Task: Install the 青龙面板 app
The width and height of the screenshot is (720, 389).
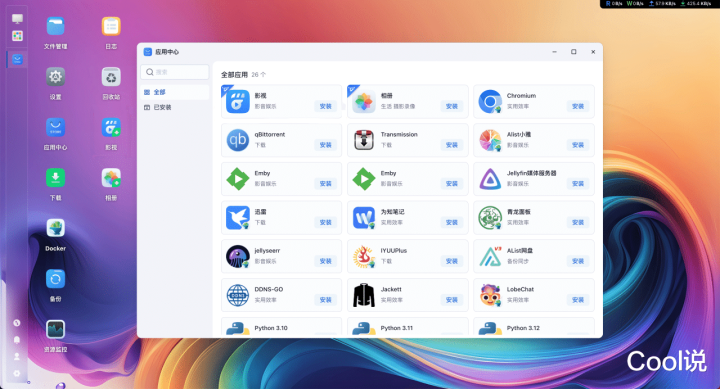Action: (x=578, y=222)
